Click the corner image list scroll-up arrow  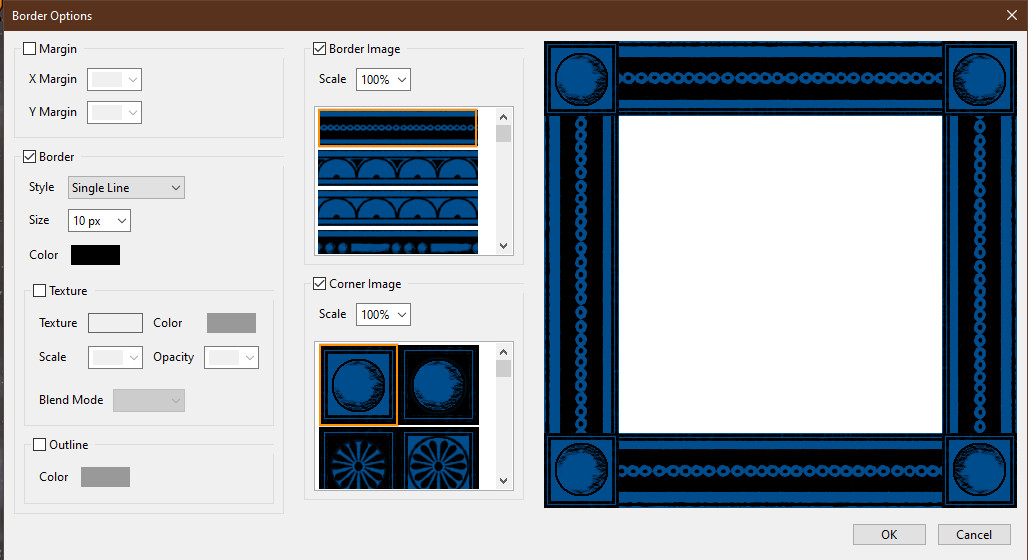coord(504,352)
